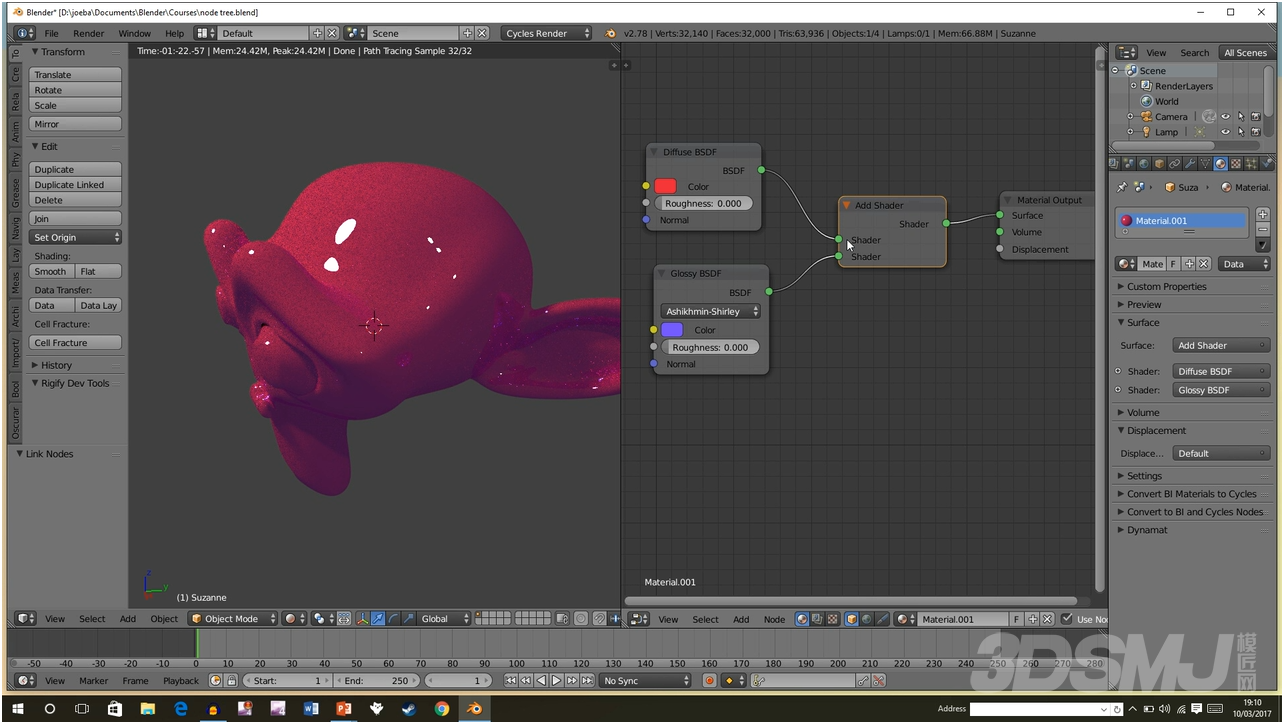Open the Playback menu in timeline
Image resolution: width=1284 pixels, height=724 pixels.
tap(181, 681)
